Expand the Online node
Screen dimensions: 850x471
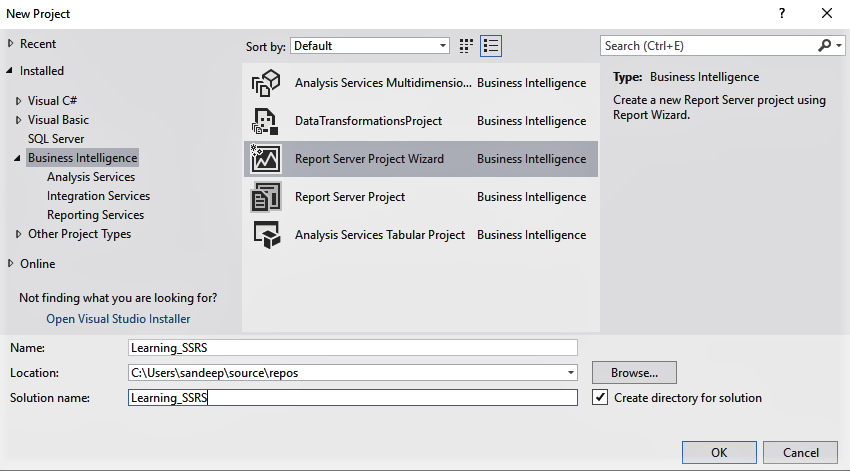[x=10, y=263]
